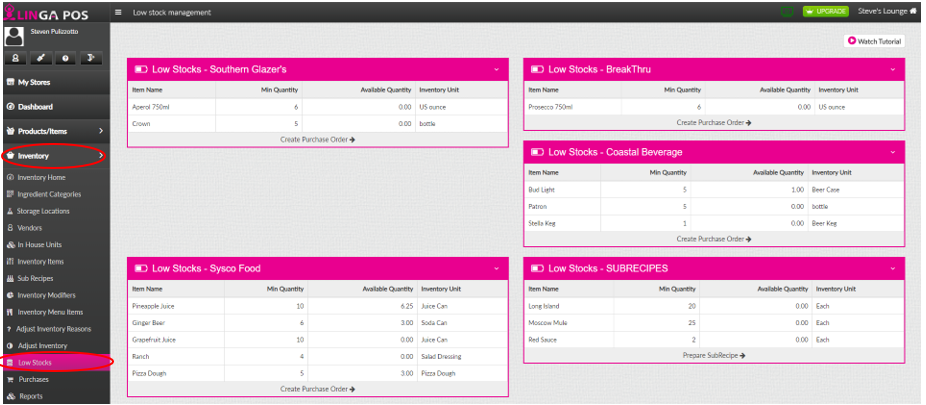
Task: Select the Ranch item cell
Action: click(x=177, y=357)
